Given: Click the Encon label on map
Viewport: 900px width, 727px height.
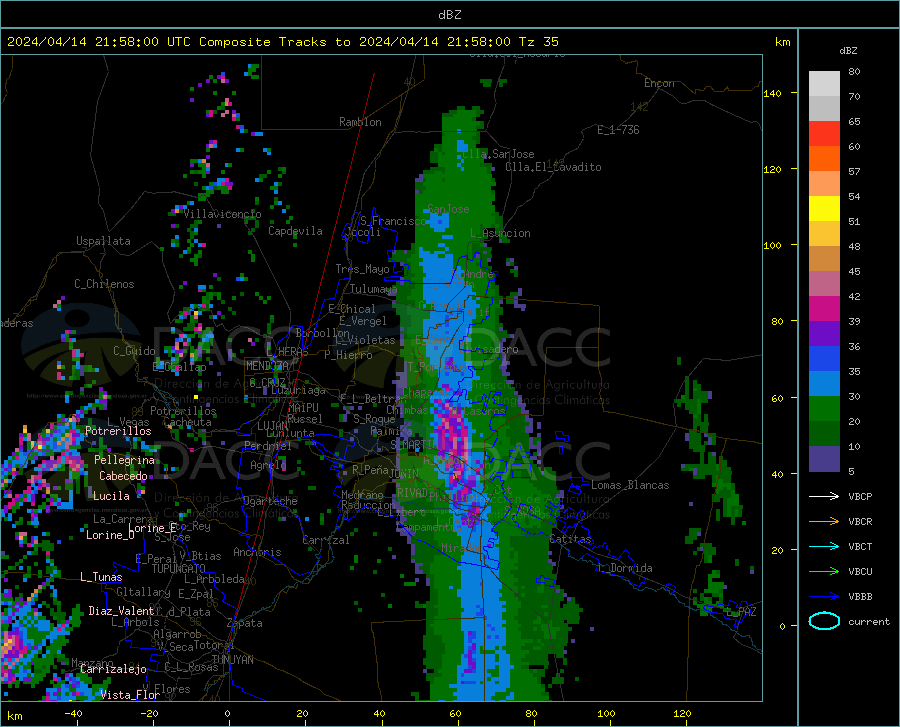Looking at the screenshot, I should click(x=659, y=83).
